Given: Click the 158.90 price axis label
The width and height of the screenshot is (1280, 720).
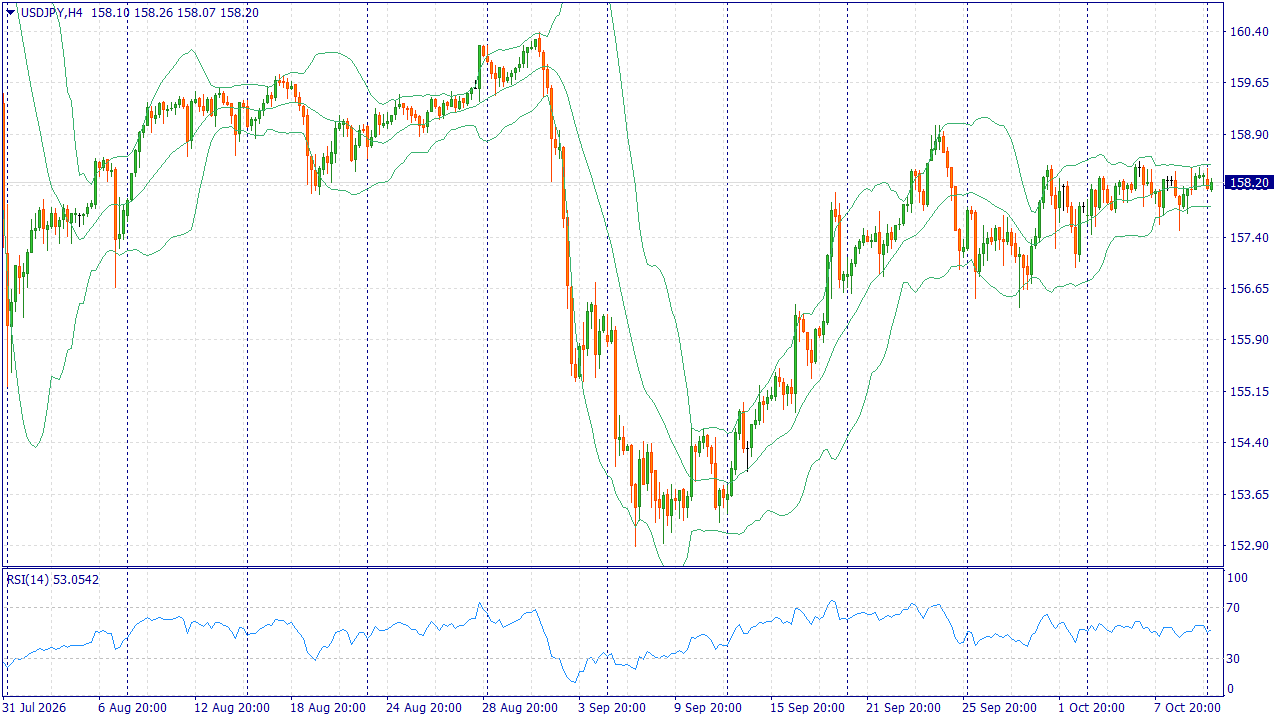Looking at the screenshot, I should [x=1248, y=134].
